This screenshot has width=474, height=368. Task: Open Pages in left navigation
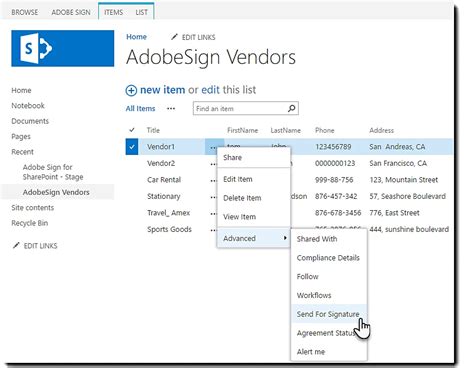pos(21,136)
